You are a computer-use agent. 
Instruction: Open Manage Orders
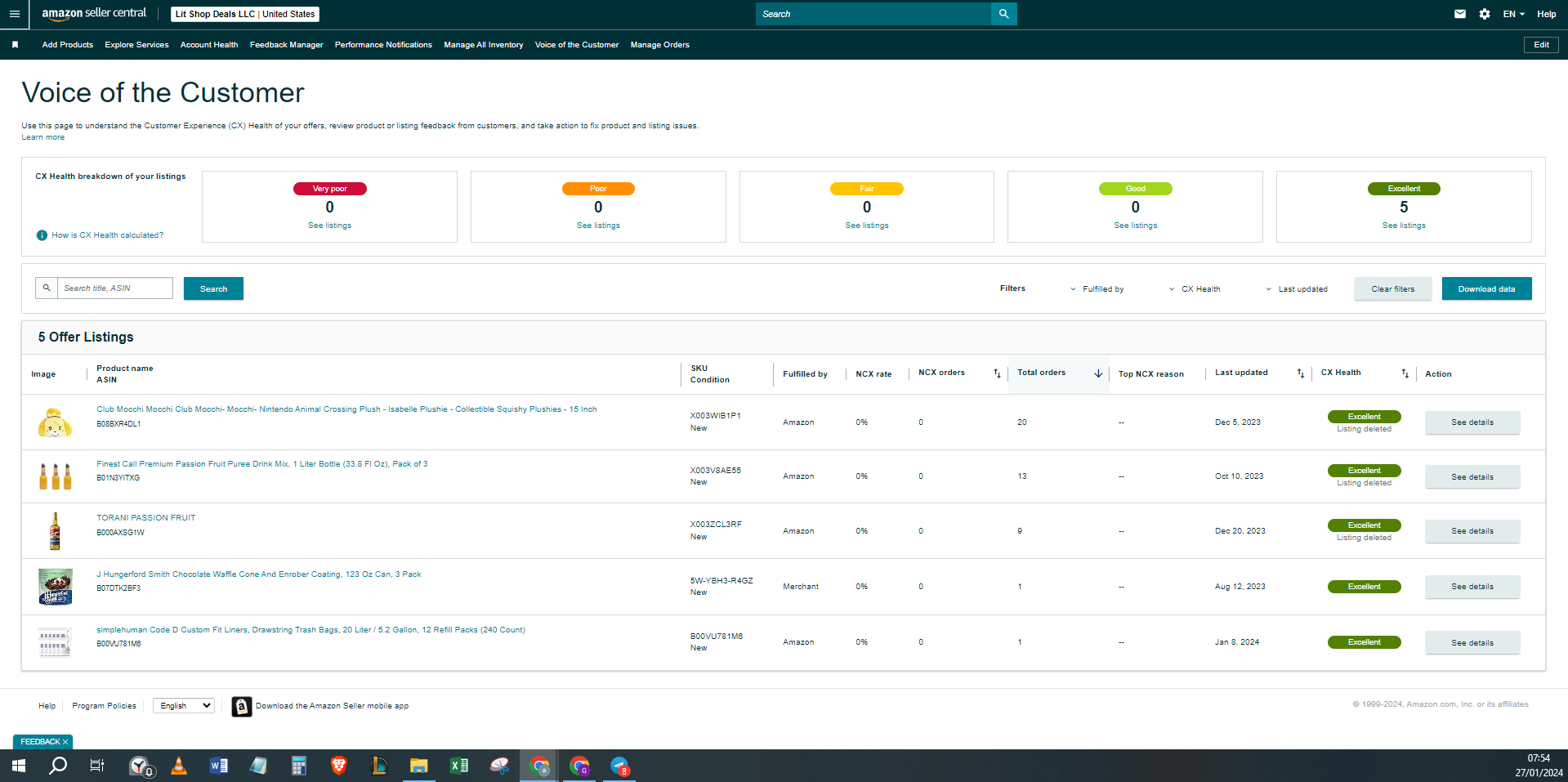tap(660, 45)
